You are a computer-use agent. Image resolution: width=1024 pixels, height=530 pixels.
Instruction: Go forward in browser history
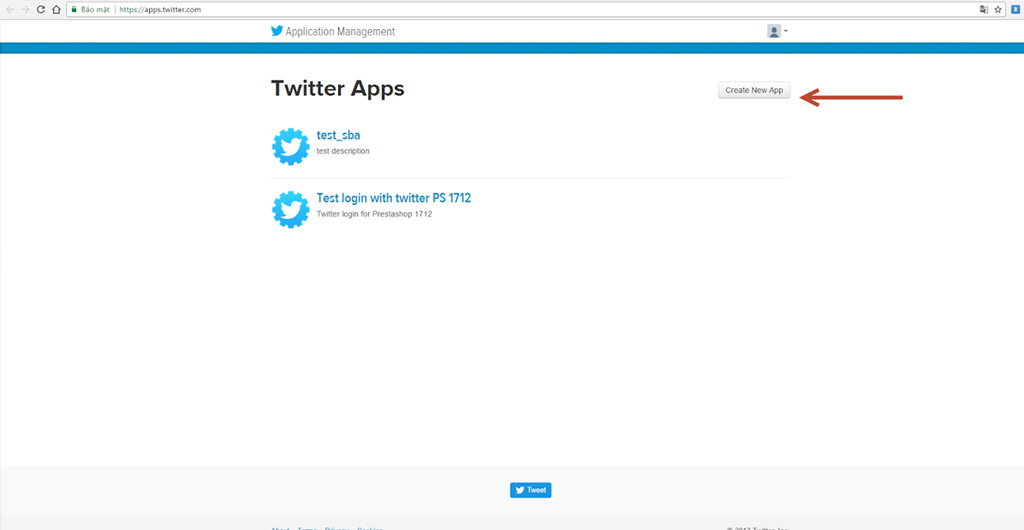[x=25, y=9]
